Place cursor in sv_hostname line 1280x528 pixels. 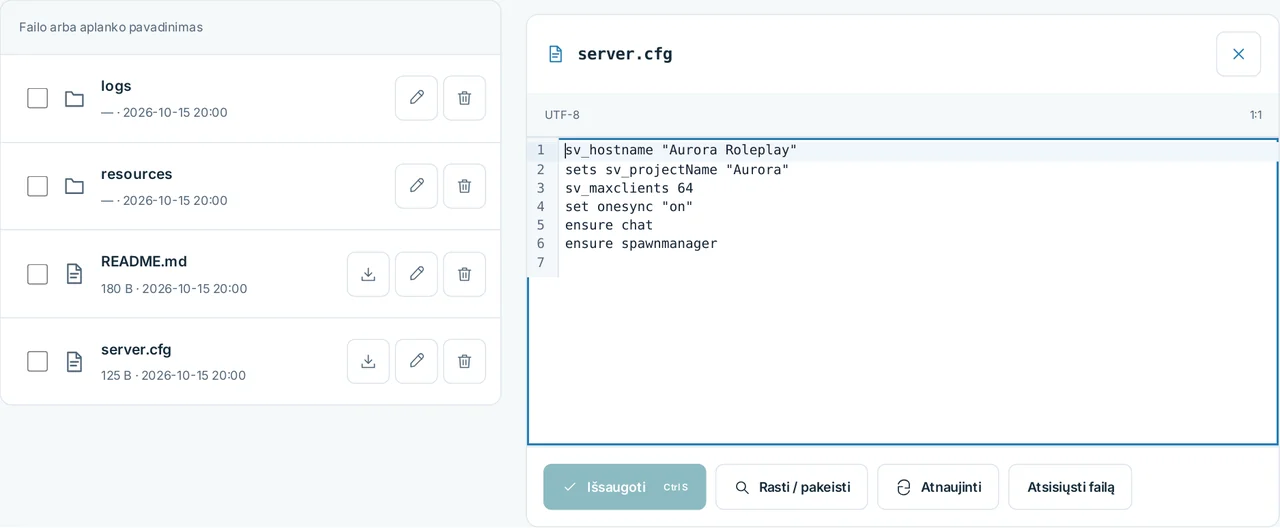click(918, 150)
